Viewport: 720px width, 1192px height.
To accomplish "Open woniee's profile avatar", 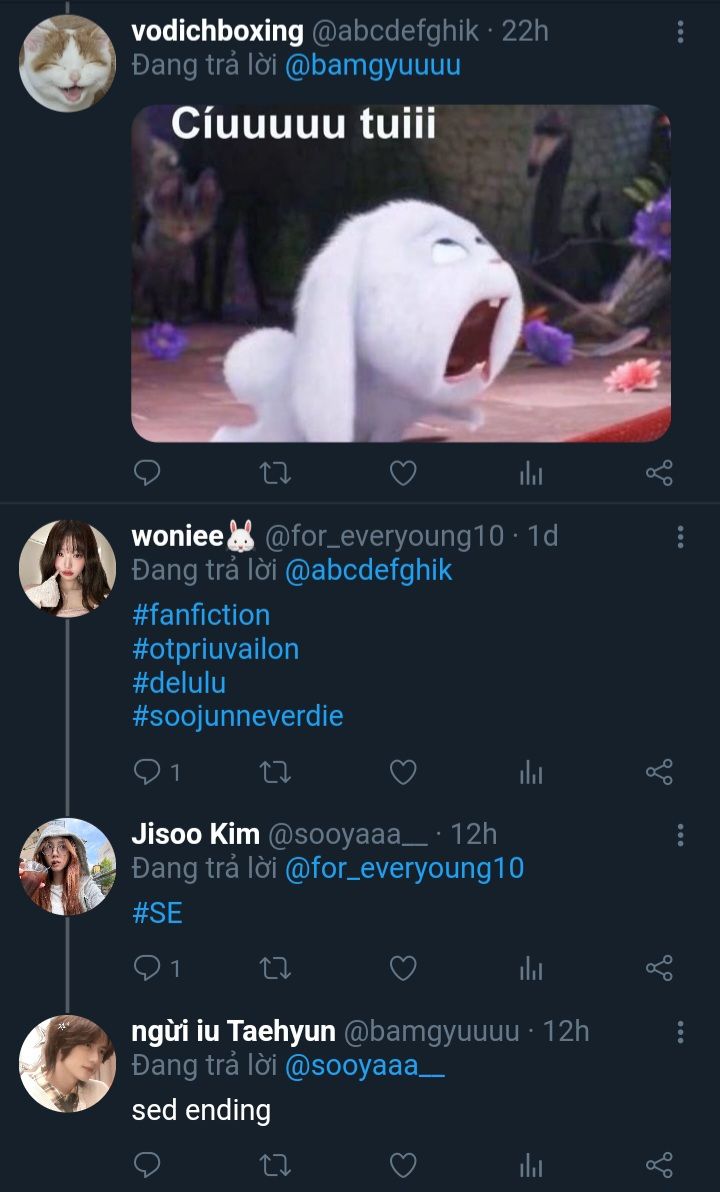I will click(x=68, y=568).
